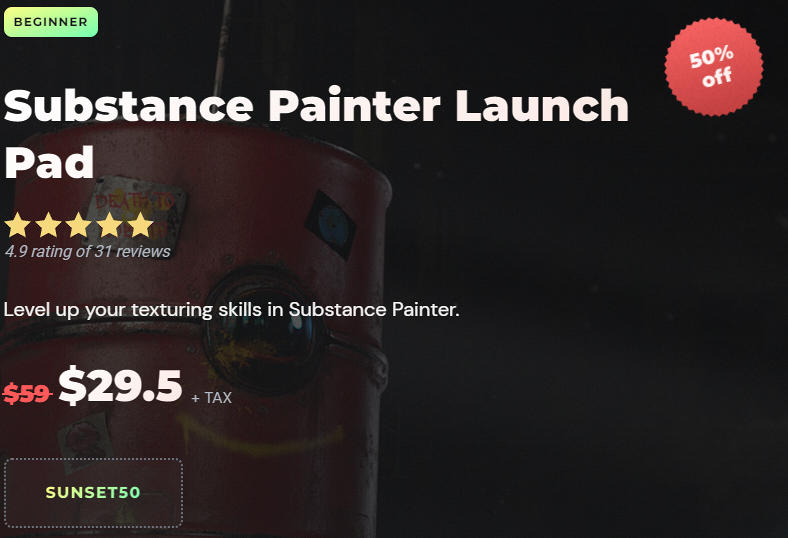Click the texturing skills description text
The width and height of the screenshot is (788, 538).
click(232, 309)
